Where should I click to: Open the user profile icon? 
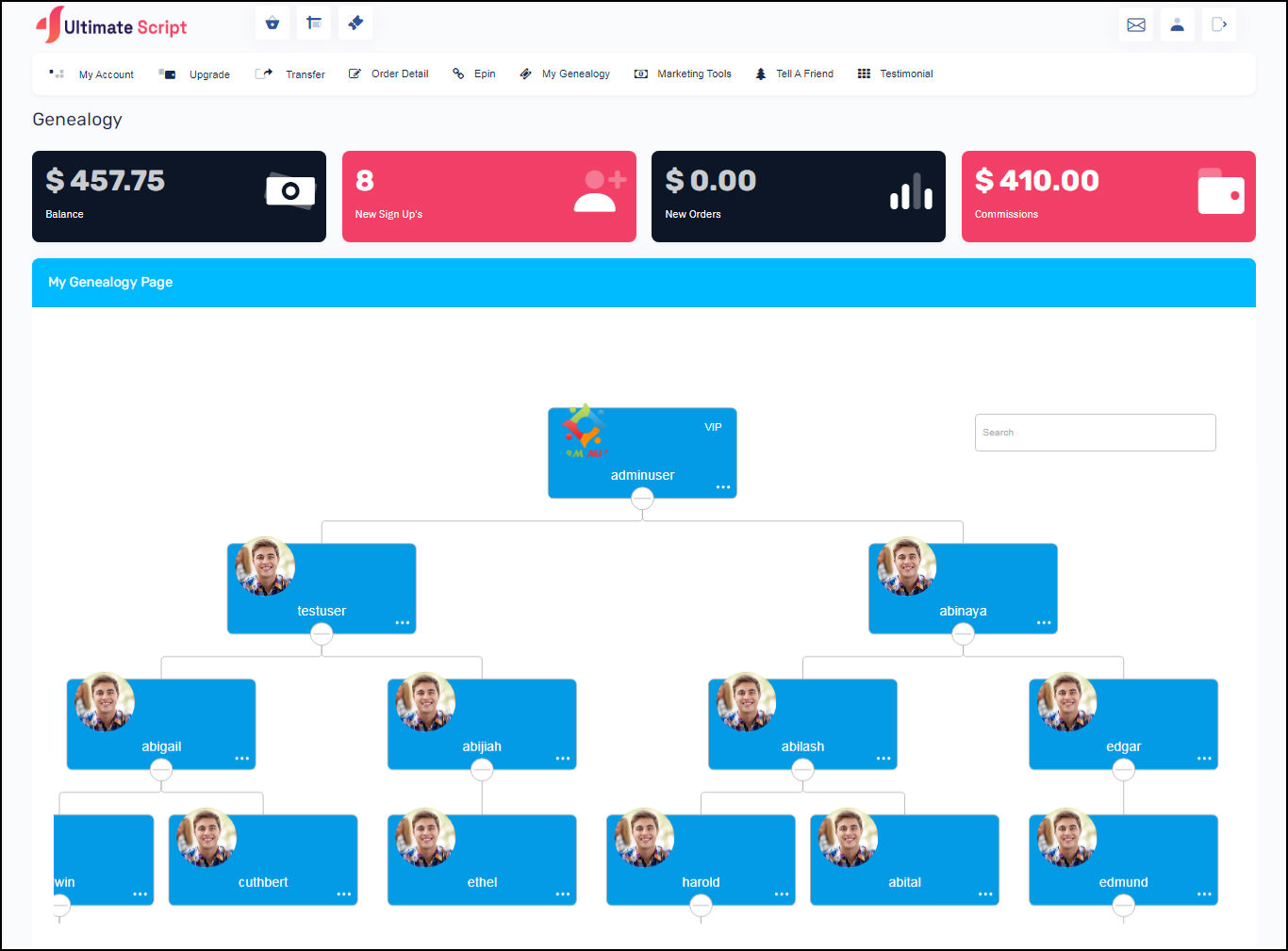pyautogui.click(x=1178, y=25)
